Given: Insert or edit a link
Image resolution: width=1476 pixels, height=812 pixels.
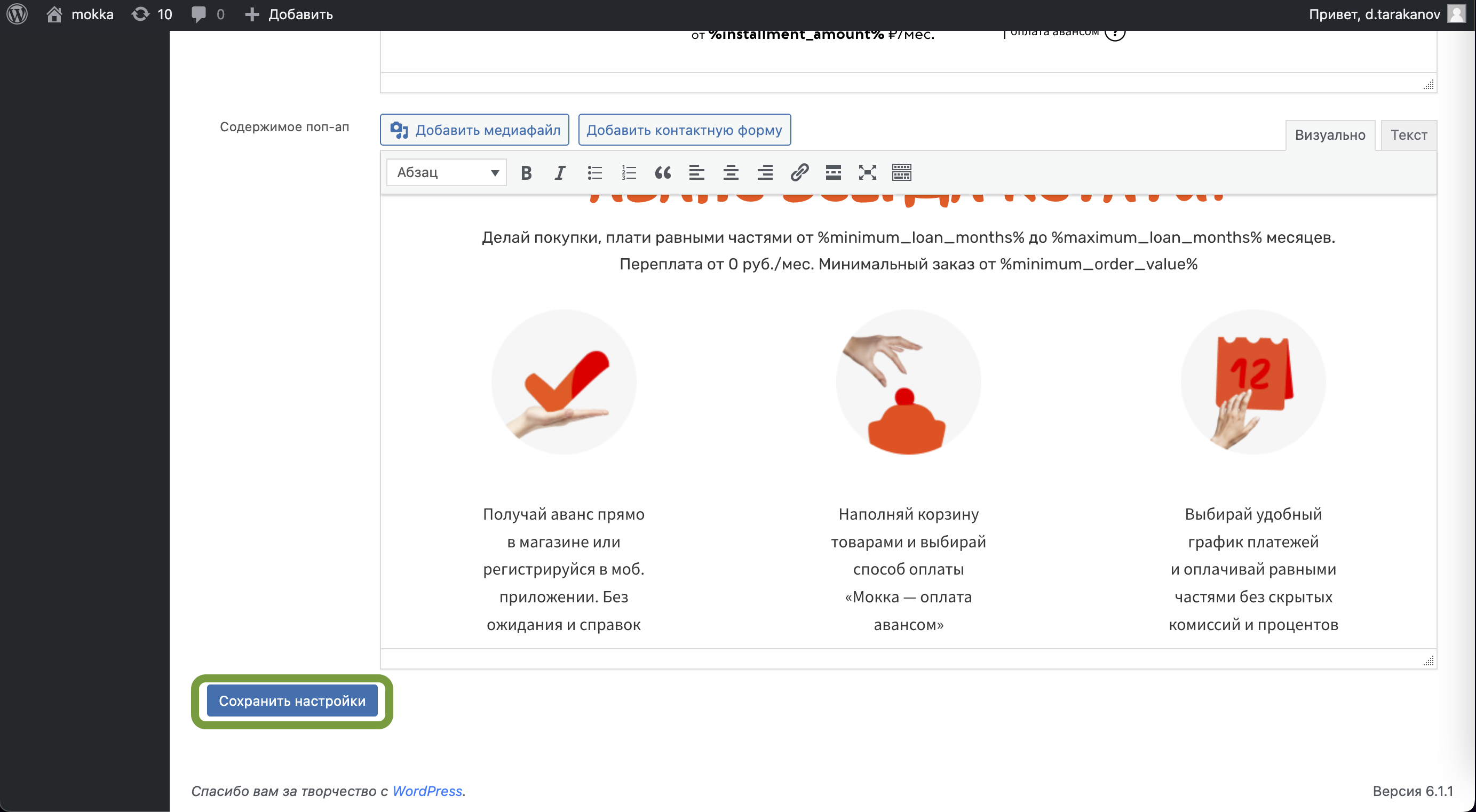Looking at the screenshot, I should point(799,172).
